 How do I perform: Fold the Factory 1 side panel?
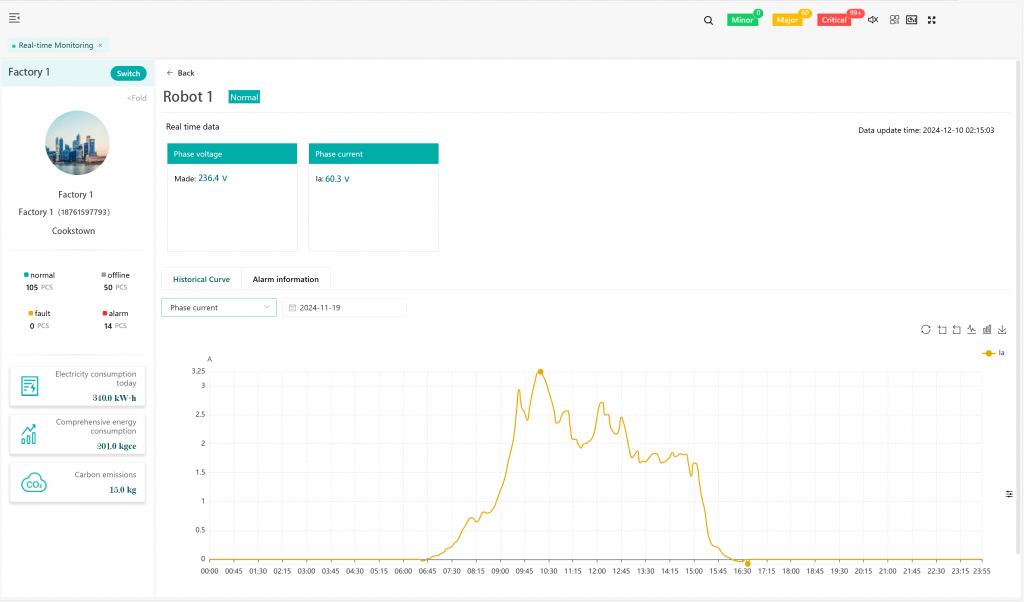point(136,98)
